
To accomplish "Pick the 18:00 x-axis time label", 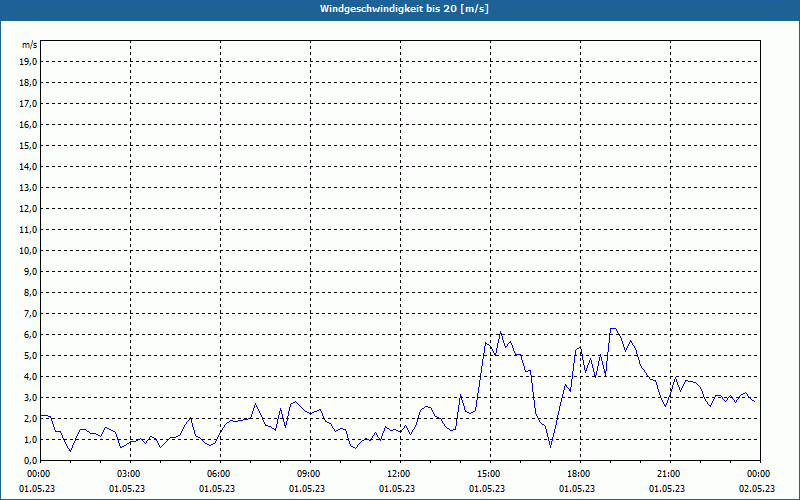I will pyautogui.click(x=579, y=474).
